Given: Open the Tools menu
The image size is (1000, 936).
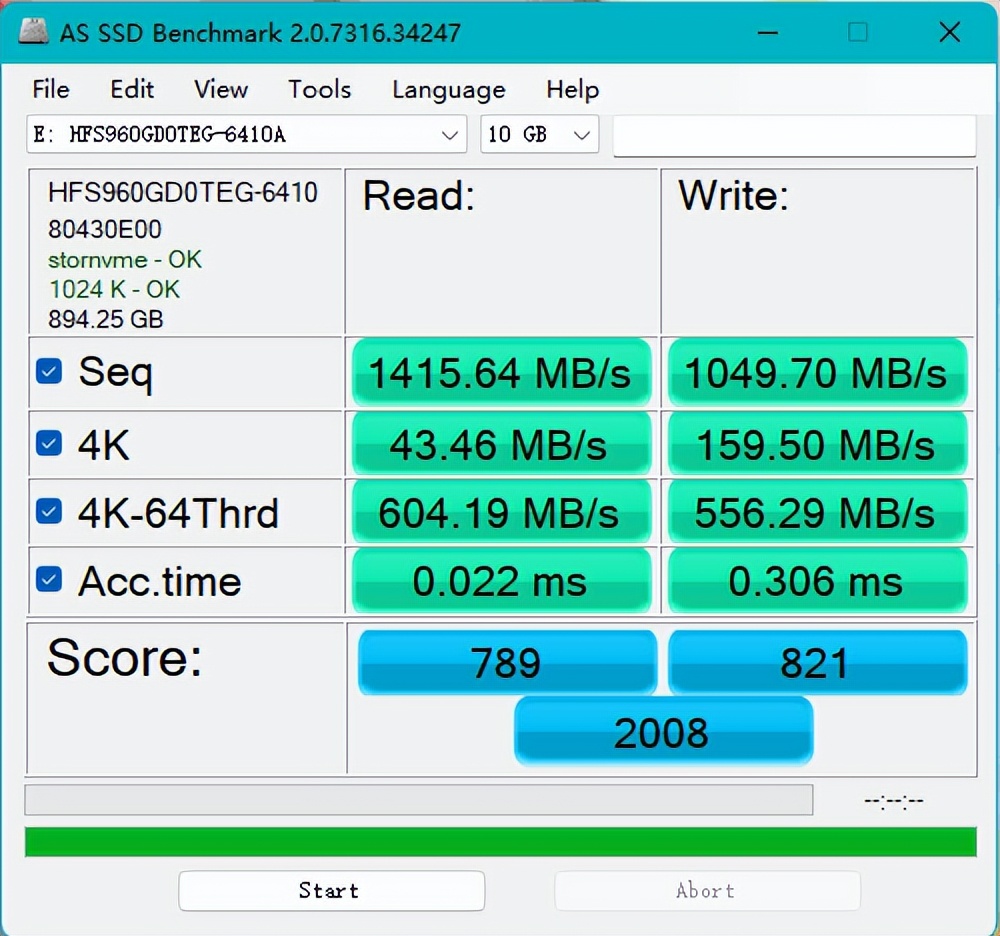Looking at the screenshot, I should [x=319, y=89].
